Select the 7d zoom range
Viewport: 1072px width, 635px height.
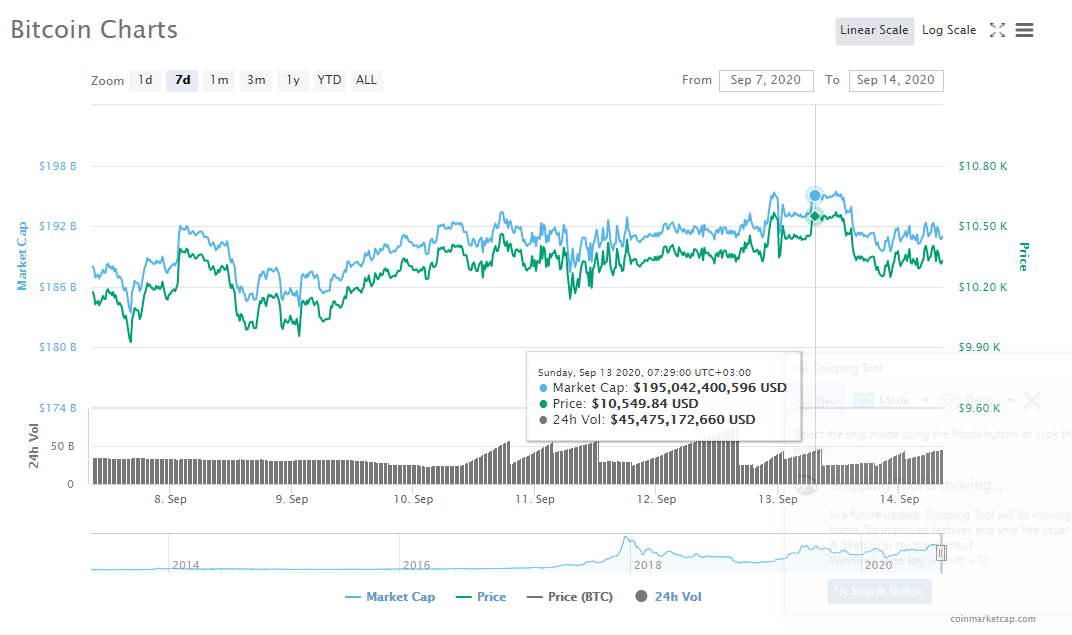coord(182,80)
